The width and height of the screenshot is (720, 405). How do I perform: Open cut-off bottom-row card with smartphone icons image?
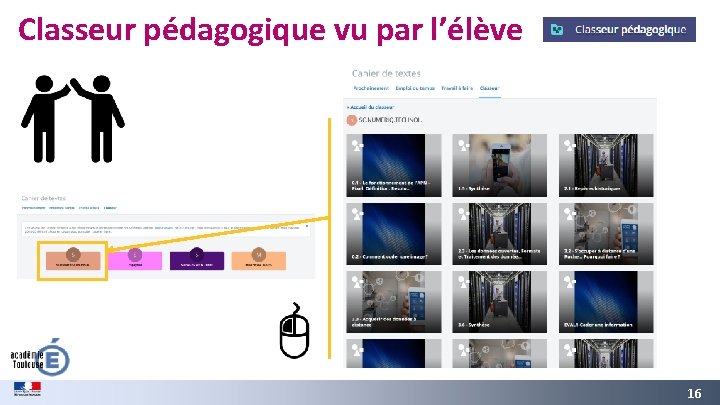tap(500, 354)
